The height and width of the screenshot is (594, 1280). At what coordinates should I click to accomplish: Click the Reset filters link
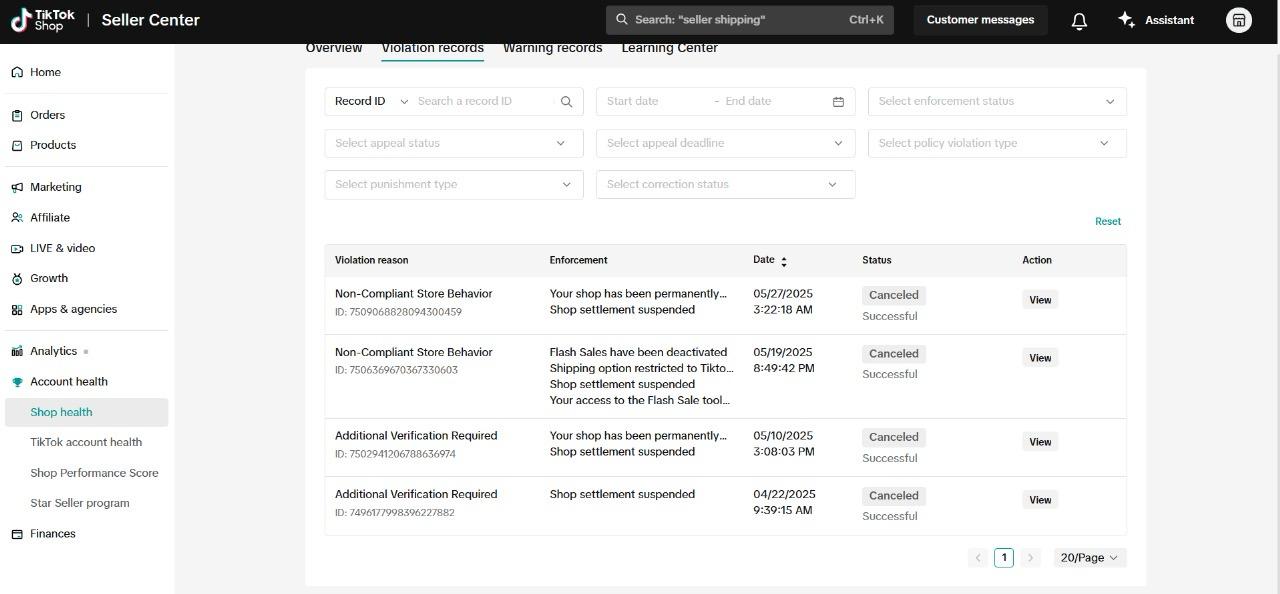coord(1107,221)
